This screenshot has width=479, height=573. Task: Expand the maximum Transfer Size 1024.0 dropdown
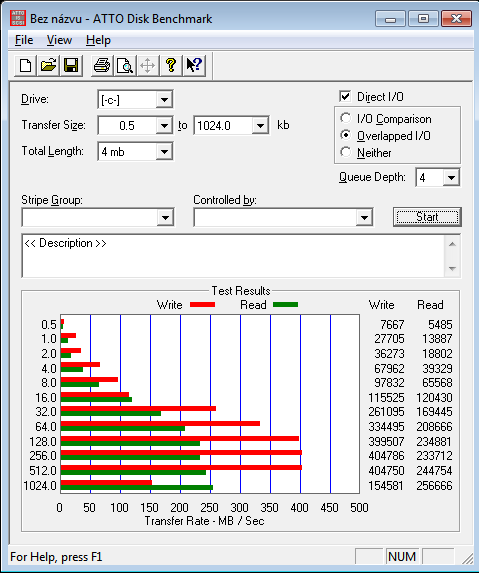pyautogui.click(x=260, y=126)
